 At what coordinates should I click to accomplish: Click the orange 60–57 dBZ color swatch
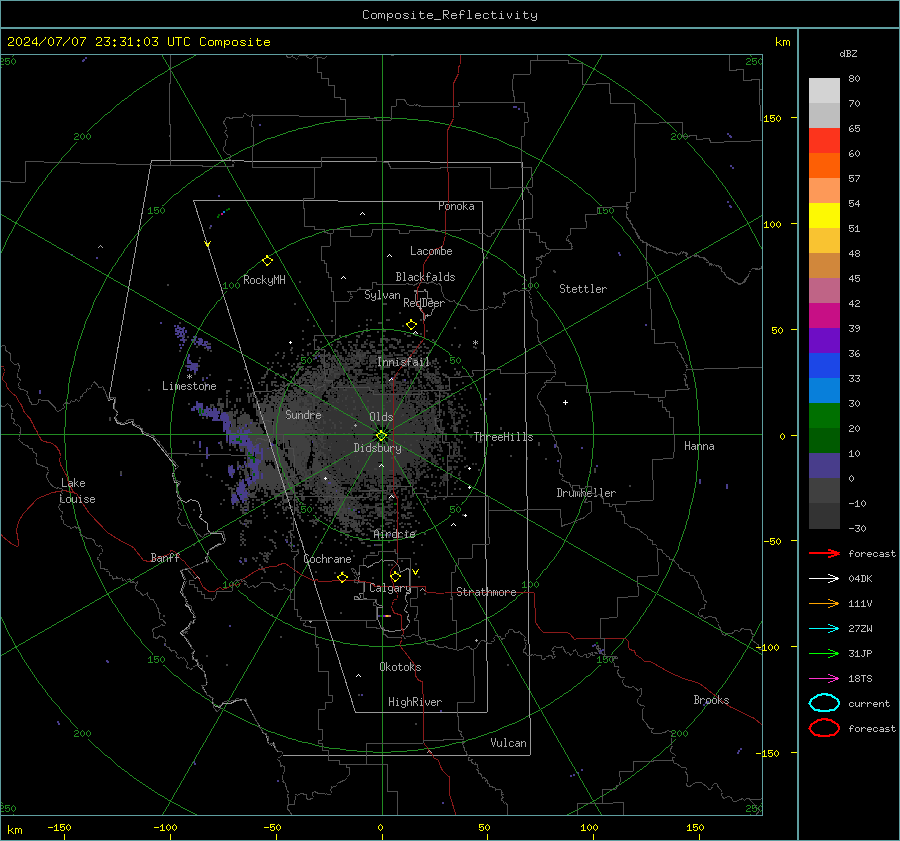(x=824, y=166)
